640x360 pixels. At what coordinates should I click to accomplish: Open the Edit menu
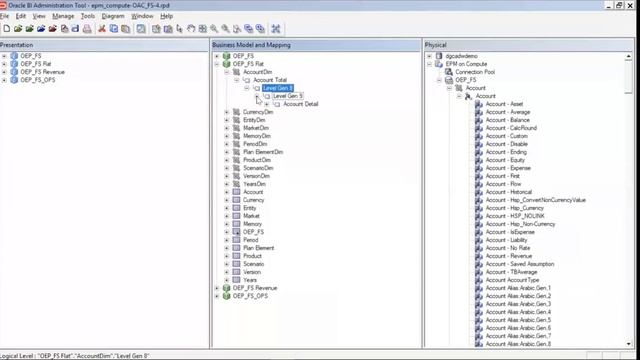pyautogui.click(x=21, y=16)
